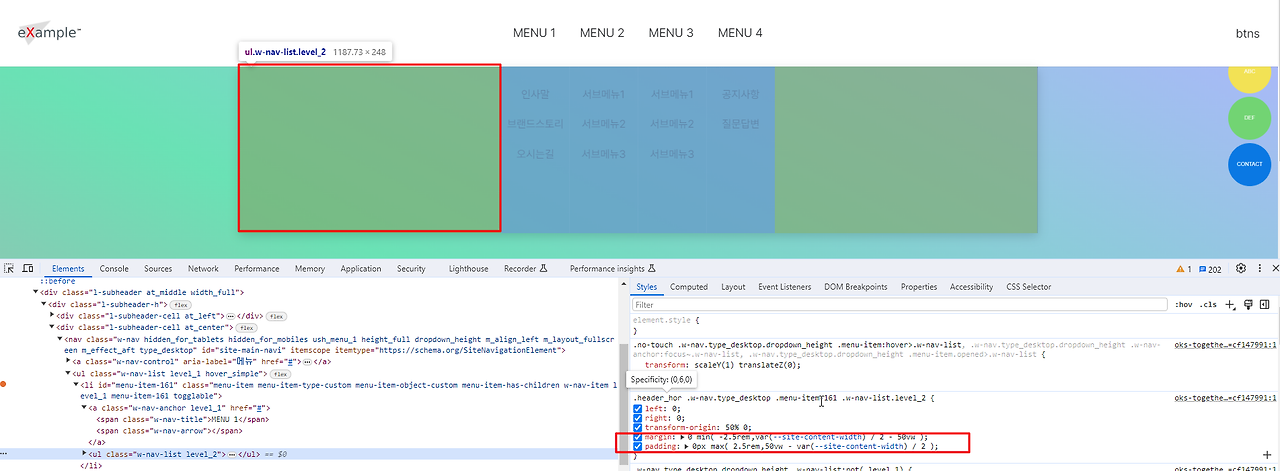Click the btns link in the header
The width and height of the screenshot is (1280, 471).
click(1248, 33)
